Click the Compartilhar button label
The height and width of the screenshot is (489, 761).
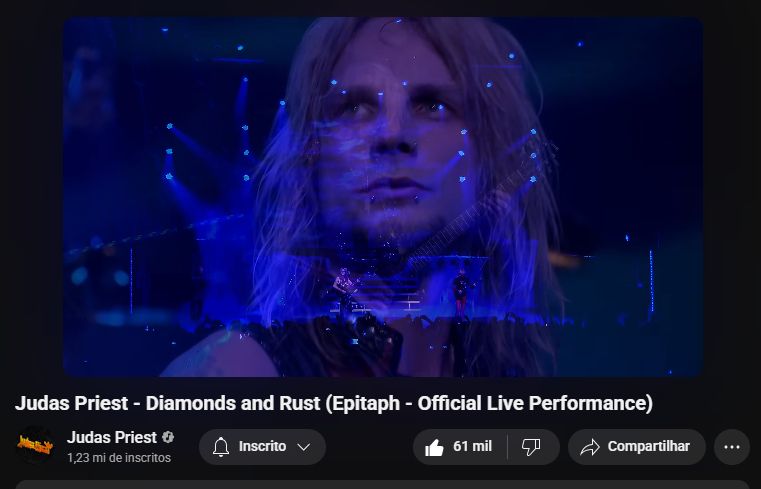[648, 446]
